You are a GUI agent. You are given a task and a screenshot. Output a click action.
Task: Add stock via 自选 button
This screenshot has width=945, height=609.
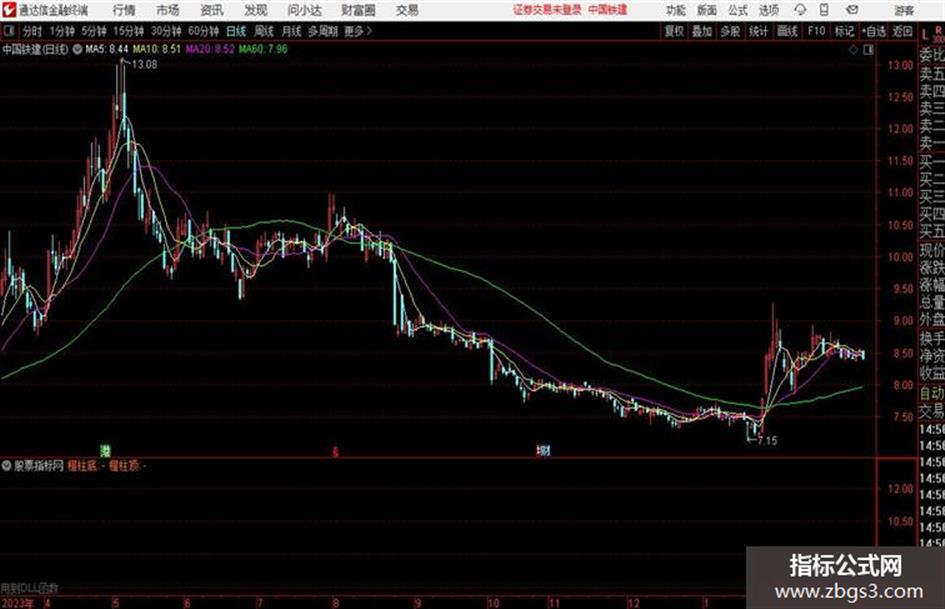click(x=873, y=31)
